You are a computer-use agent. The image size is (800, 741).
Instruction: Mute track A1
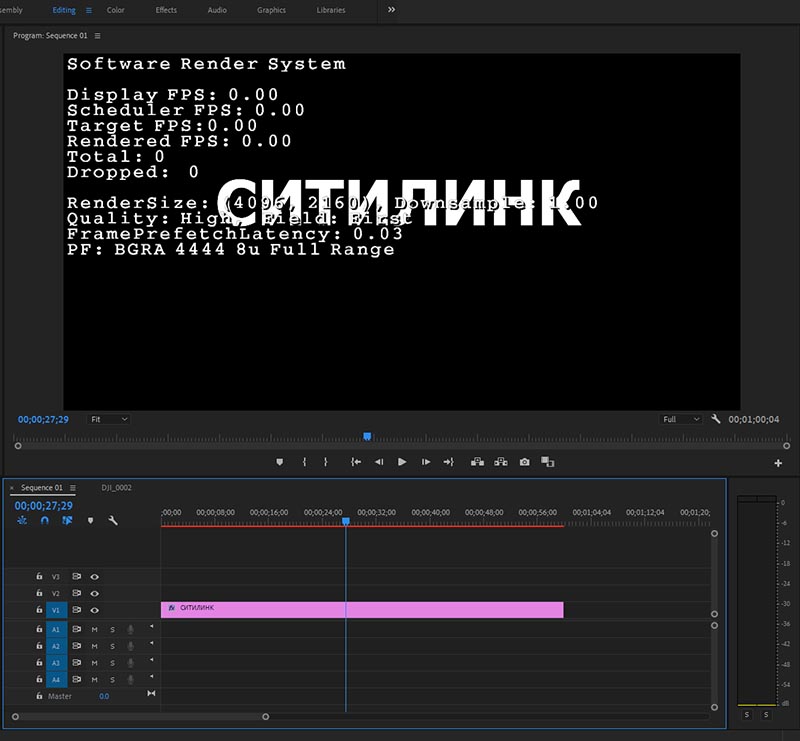(94, 630)
